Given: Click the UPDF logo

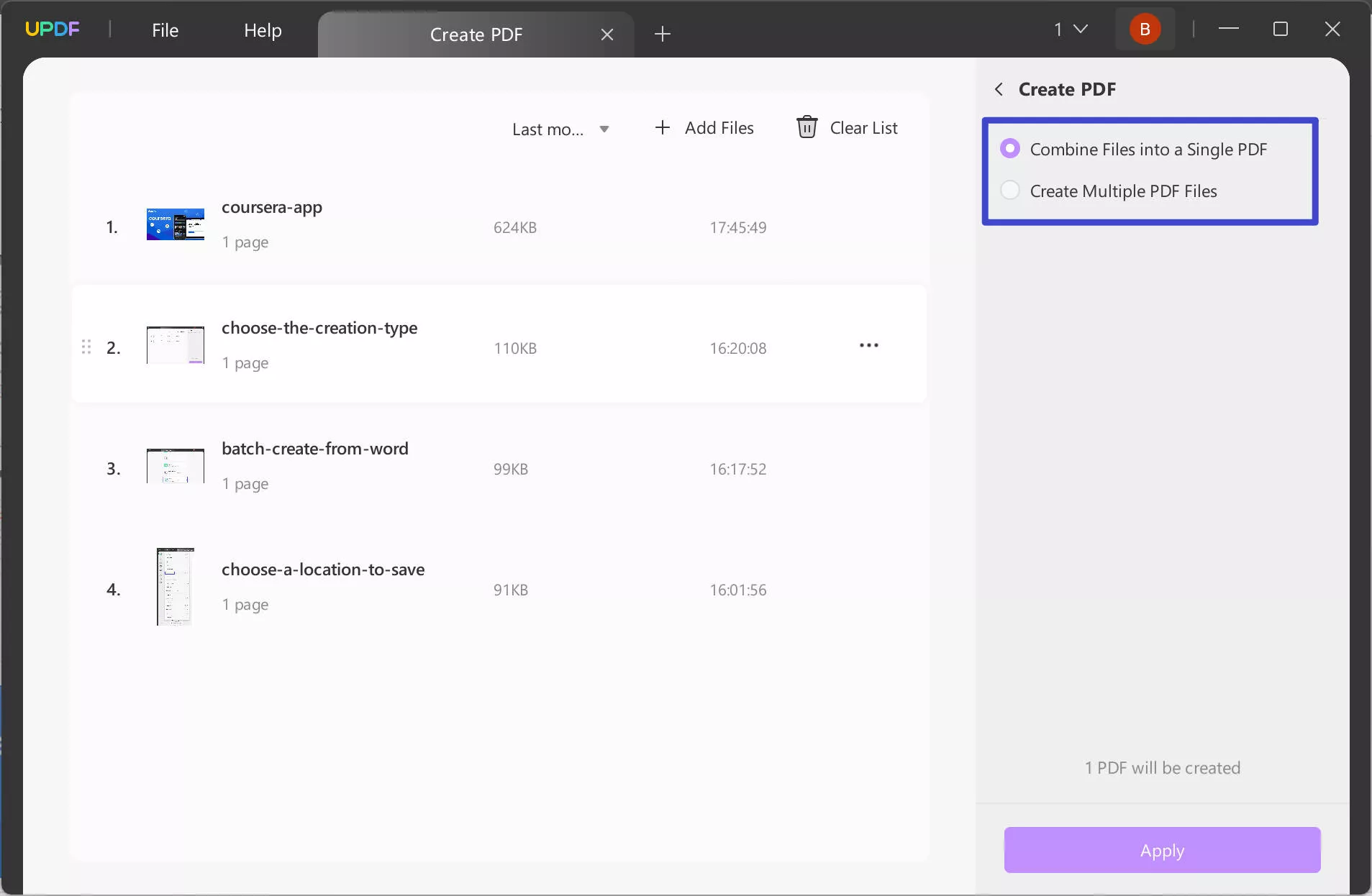Looking at the screenshot, I should (53, 29).
